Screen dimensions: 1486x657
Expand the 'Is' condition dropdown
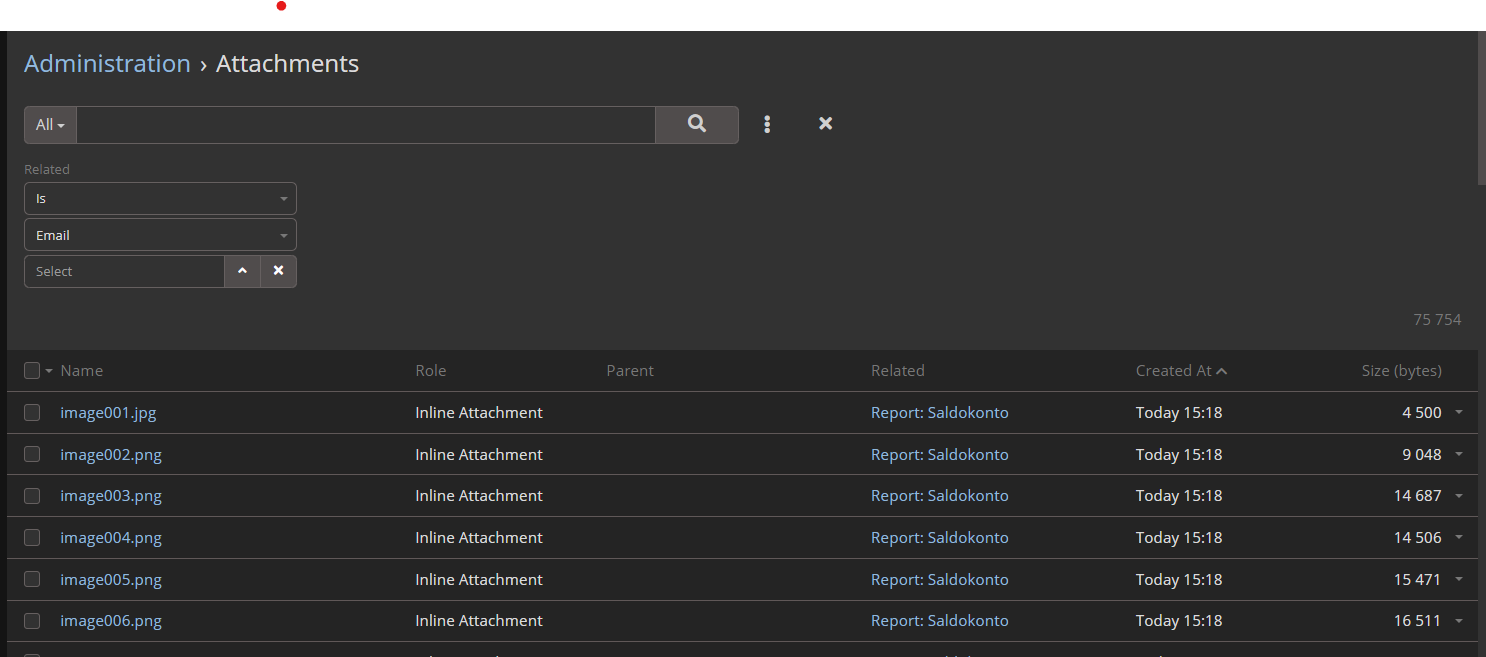[x=160, y=198]
